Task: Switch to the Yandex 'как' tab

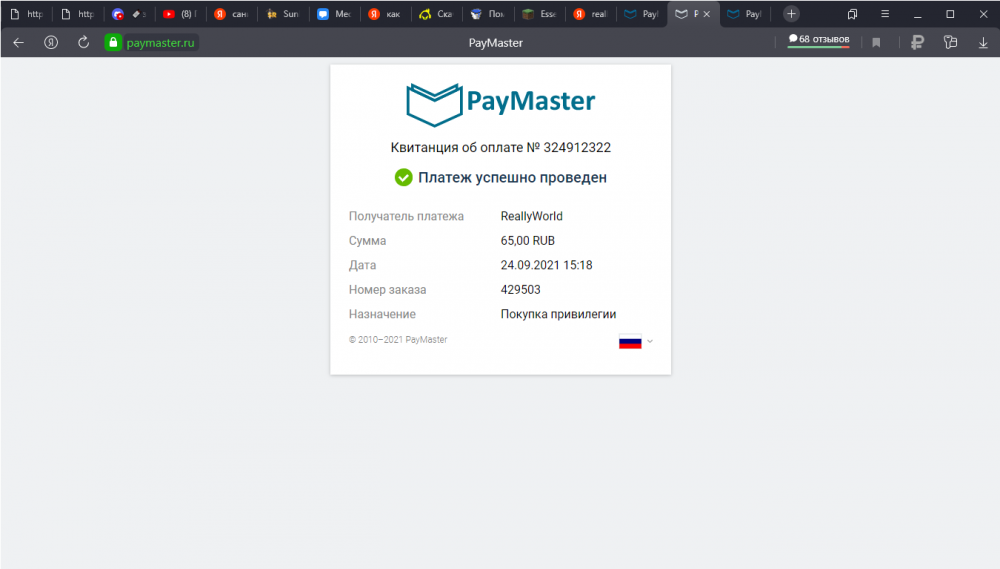Action: point(386,14)
